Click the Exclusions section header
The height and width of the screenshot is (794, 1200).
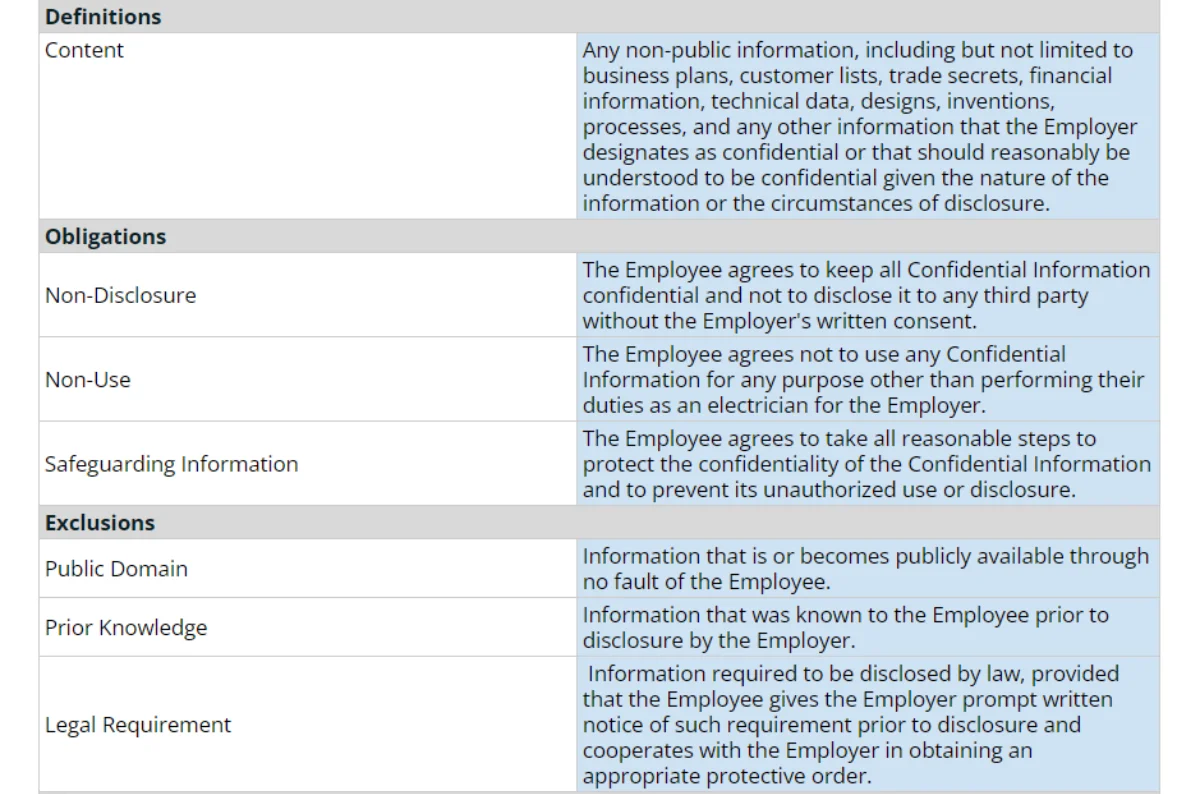click(100, 523)
